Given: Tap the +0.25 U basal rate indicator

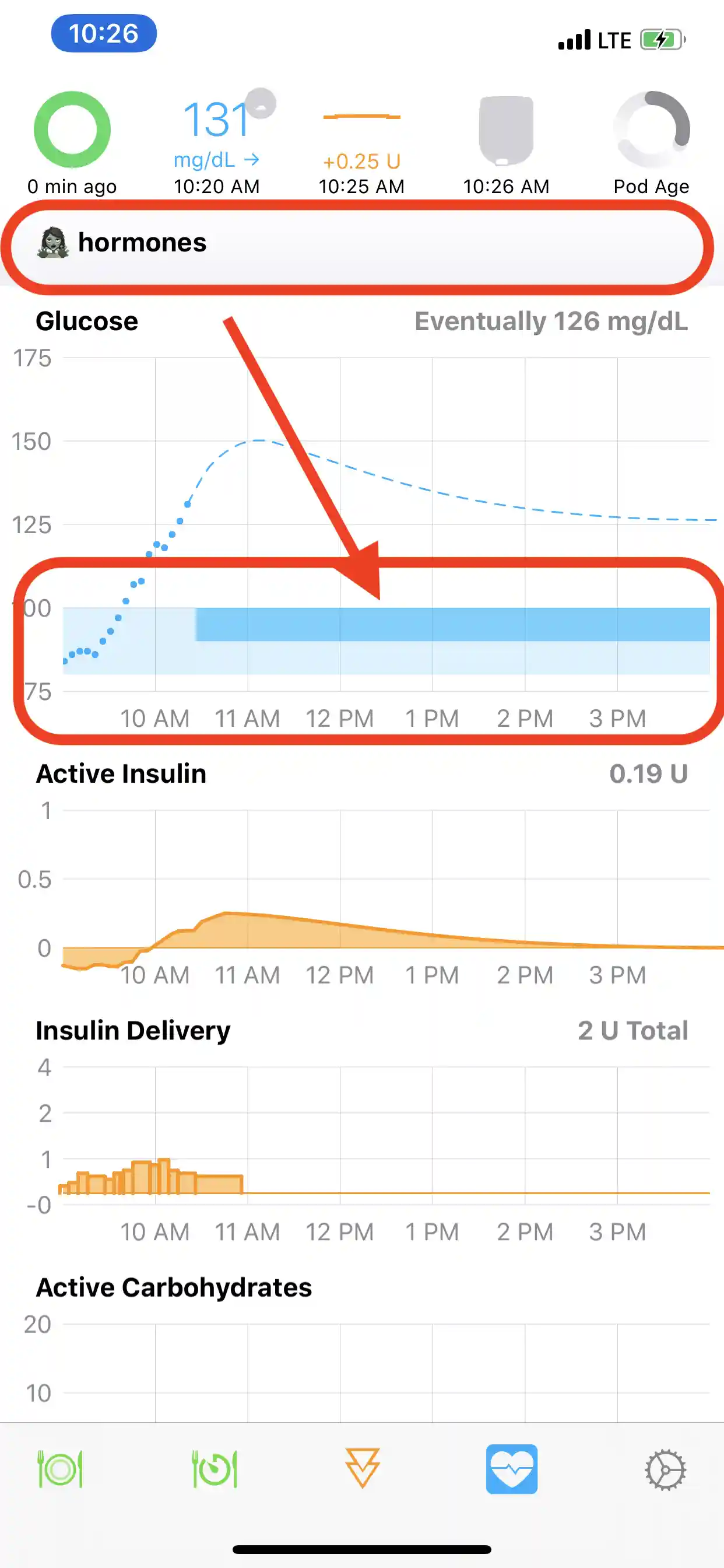Looking at the screenshot, I should pyautogui.click(x=361, y=160).
